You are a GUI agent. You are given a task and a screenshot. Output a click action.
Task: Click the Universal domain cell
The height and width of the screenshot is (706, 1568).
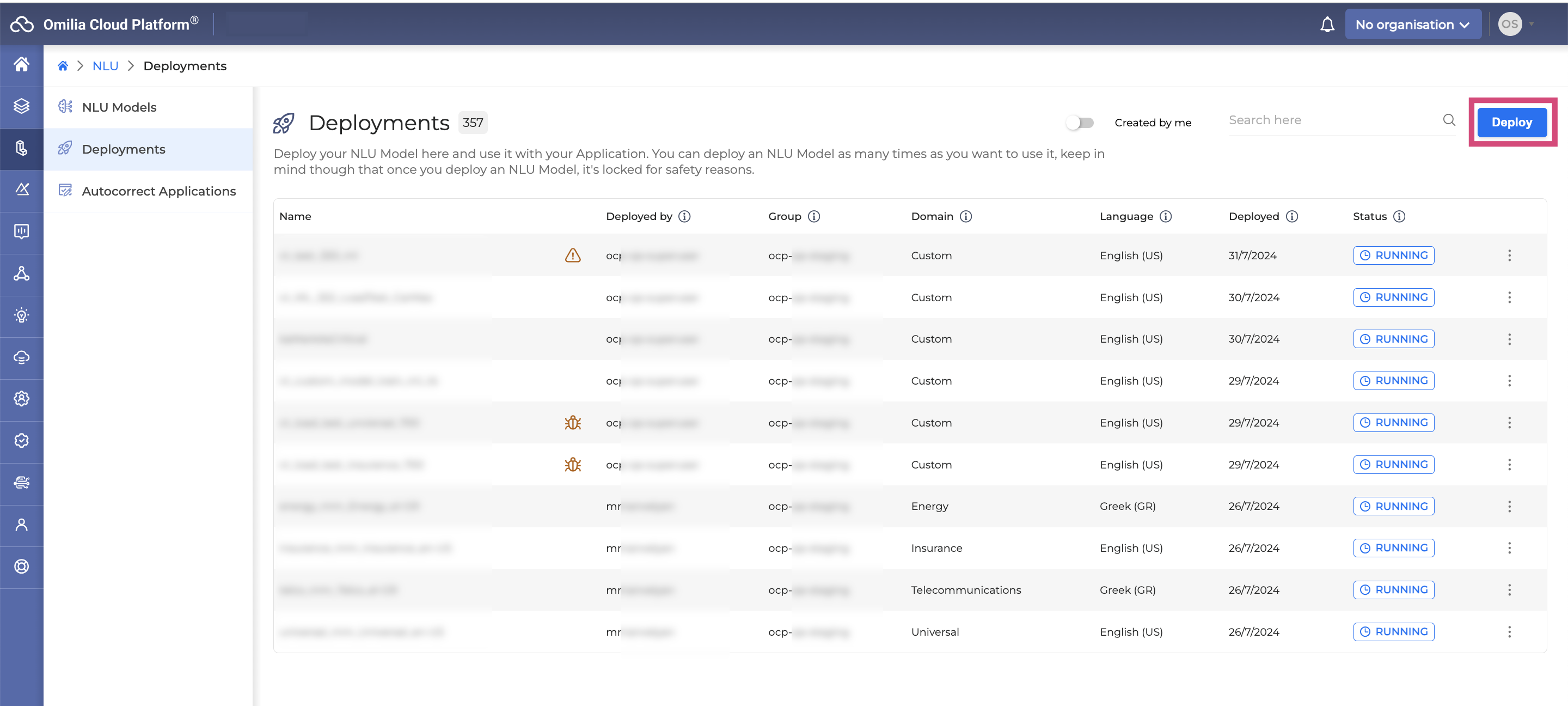pos(935,632)
